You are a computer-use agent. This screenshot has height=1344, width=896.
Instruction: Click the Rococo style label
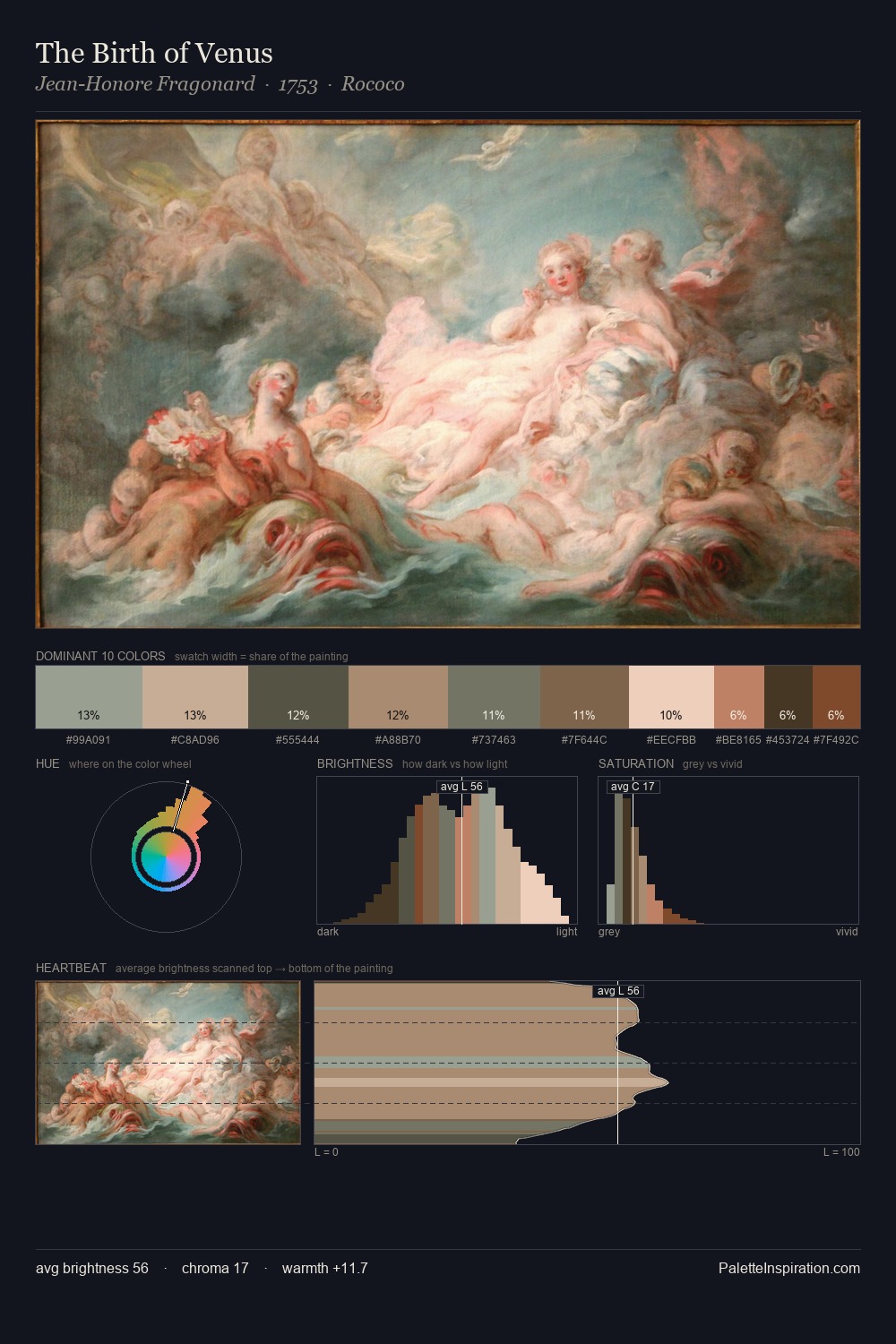pos(373,84)
